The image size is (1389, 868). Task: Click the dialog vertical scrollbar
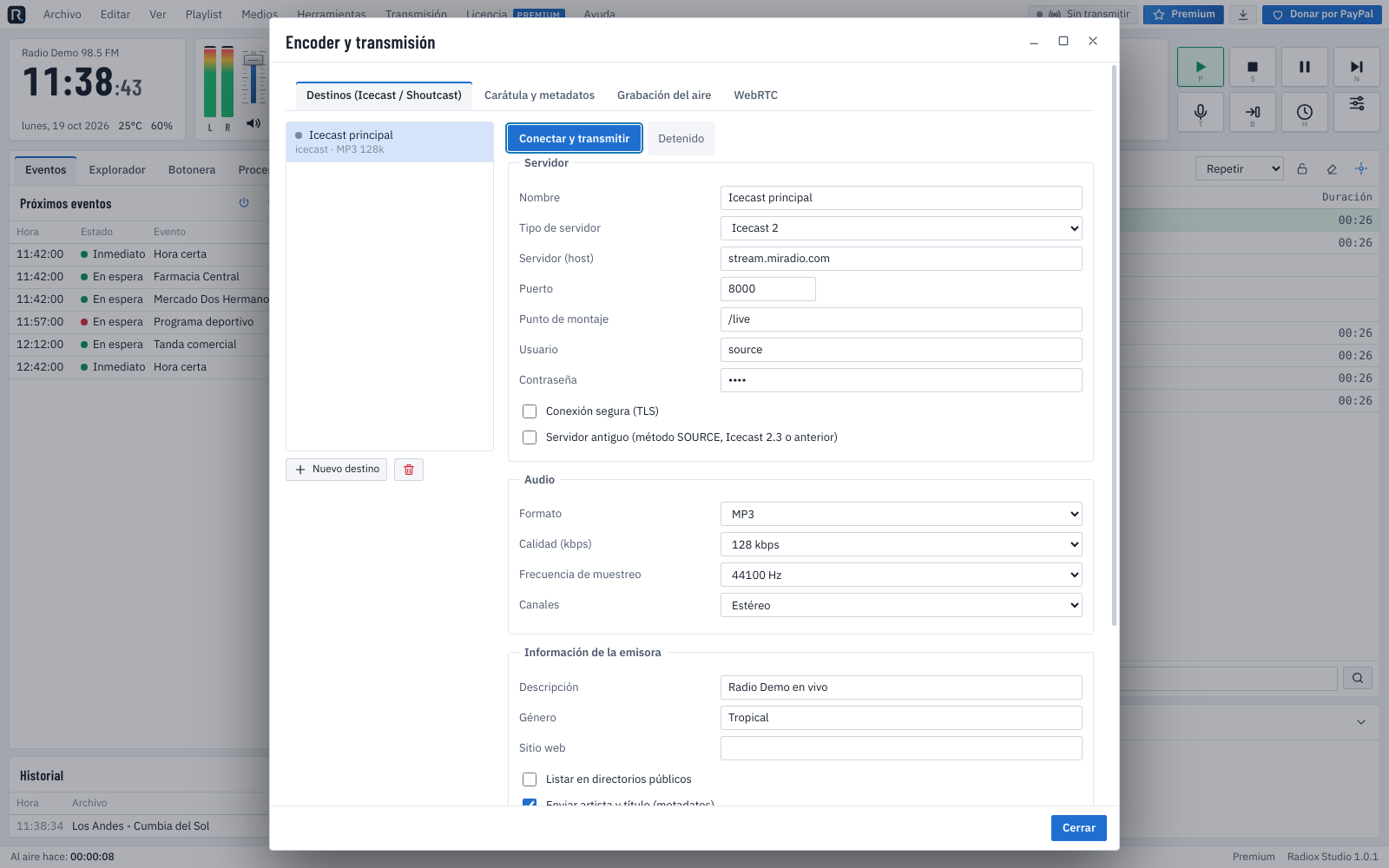[x=1114, y=345]
